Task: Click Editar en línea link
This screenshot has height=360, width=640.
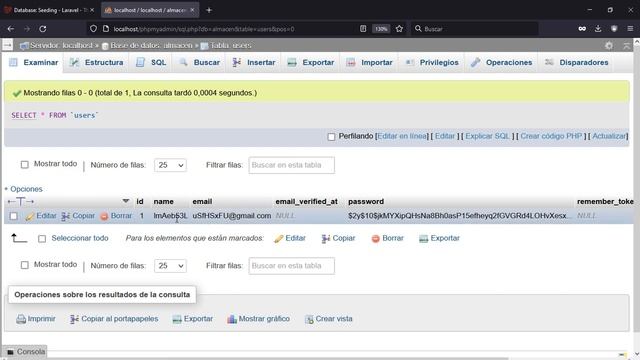Action: pos(402,136)
